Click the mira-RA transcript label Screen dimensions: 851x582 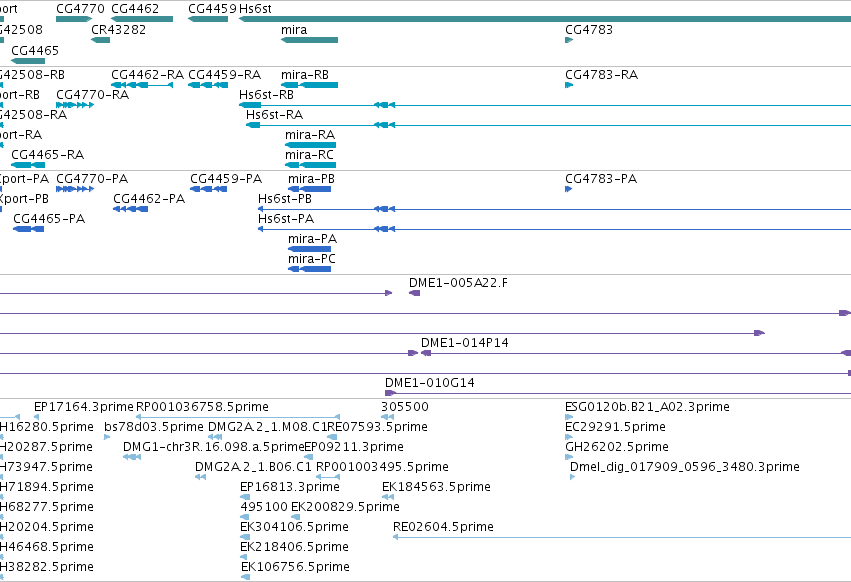point(310,135)
